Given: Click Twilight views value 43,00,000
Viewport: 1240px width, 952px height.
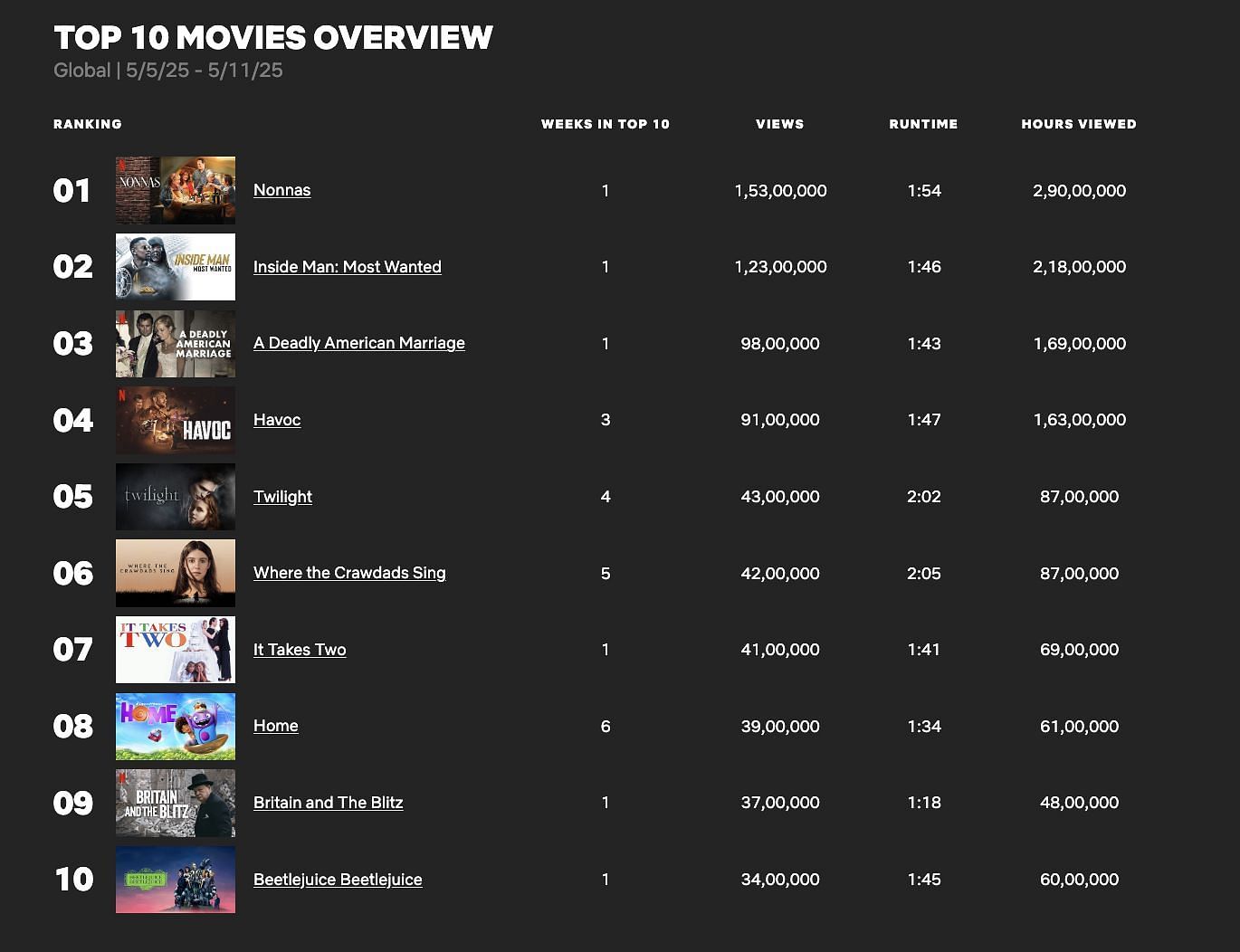Looking at the screenshot, I should [780, 497].
